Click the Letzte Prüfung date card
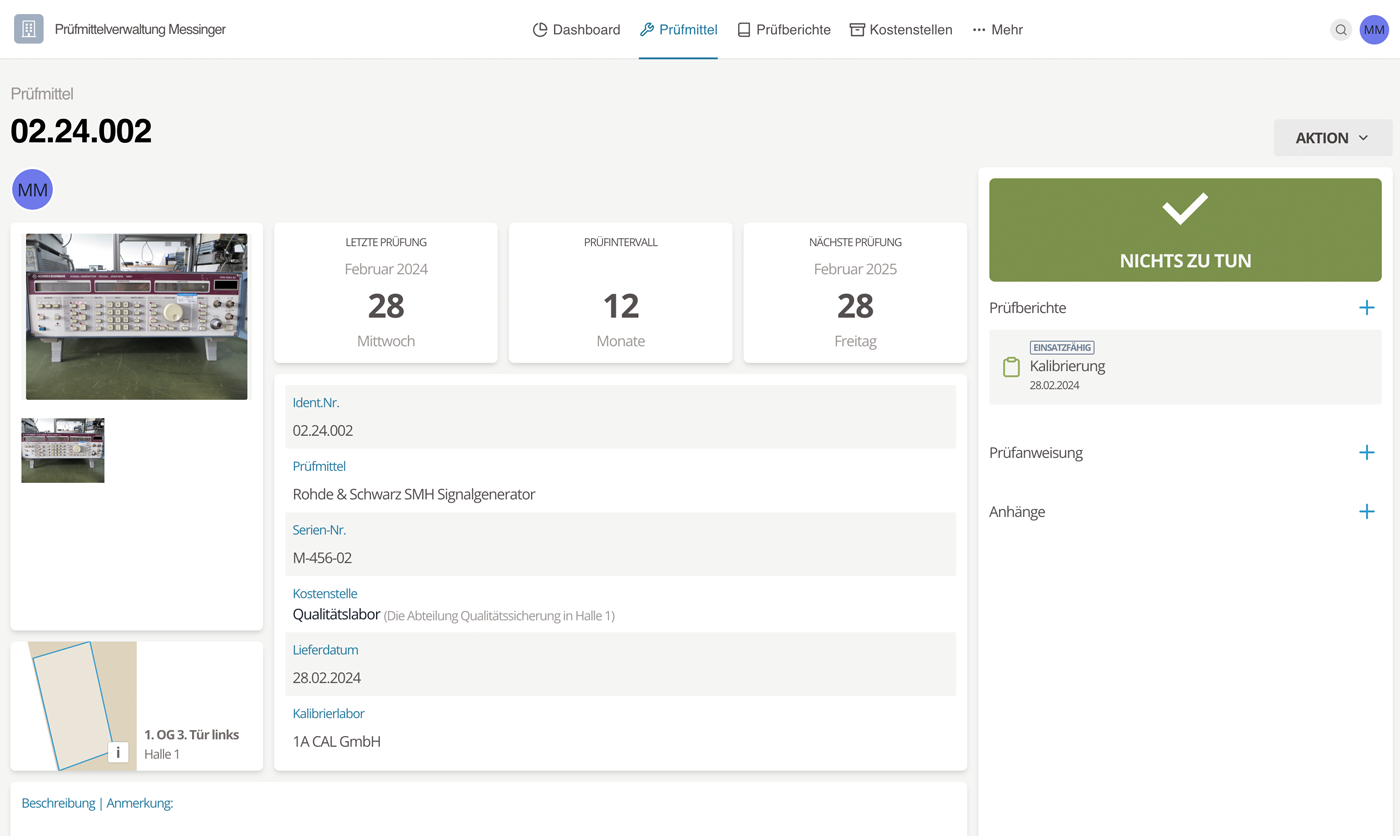Screen dimensions: 1400x836 pos(386,293)
